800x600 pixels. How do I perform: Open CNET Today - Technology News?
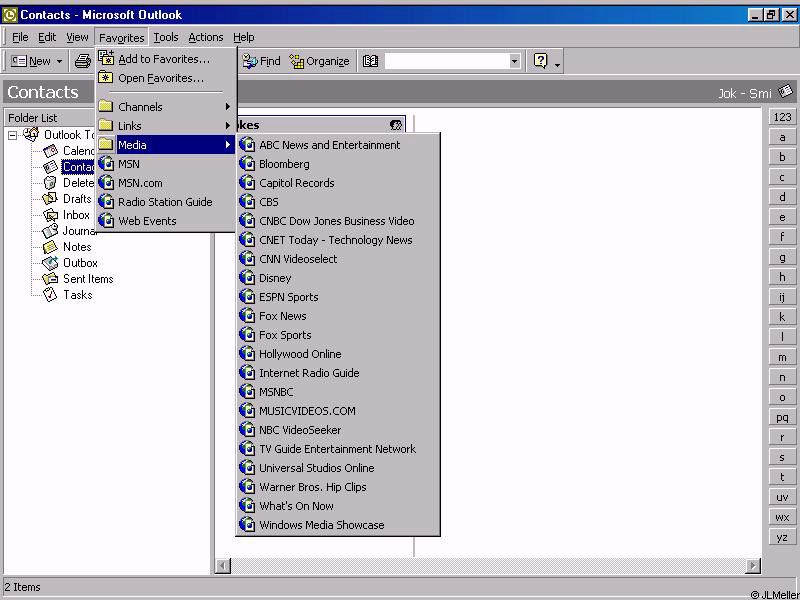click(338, 240)
